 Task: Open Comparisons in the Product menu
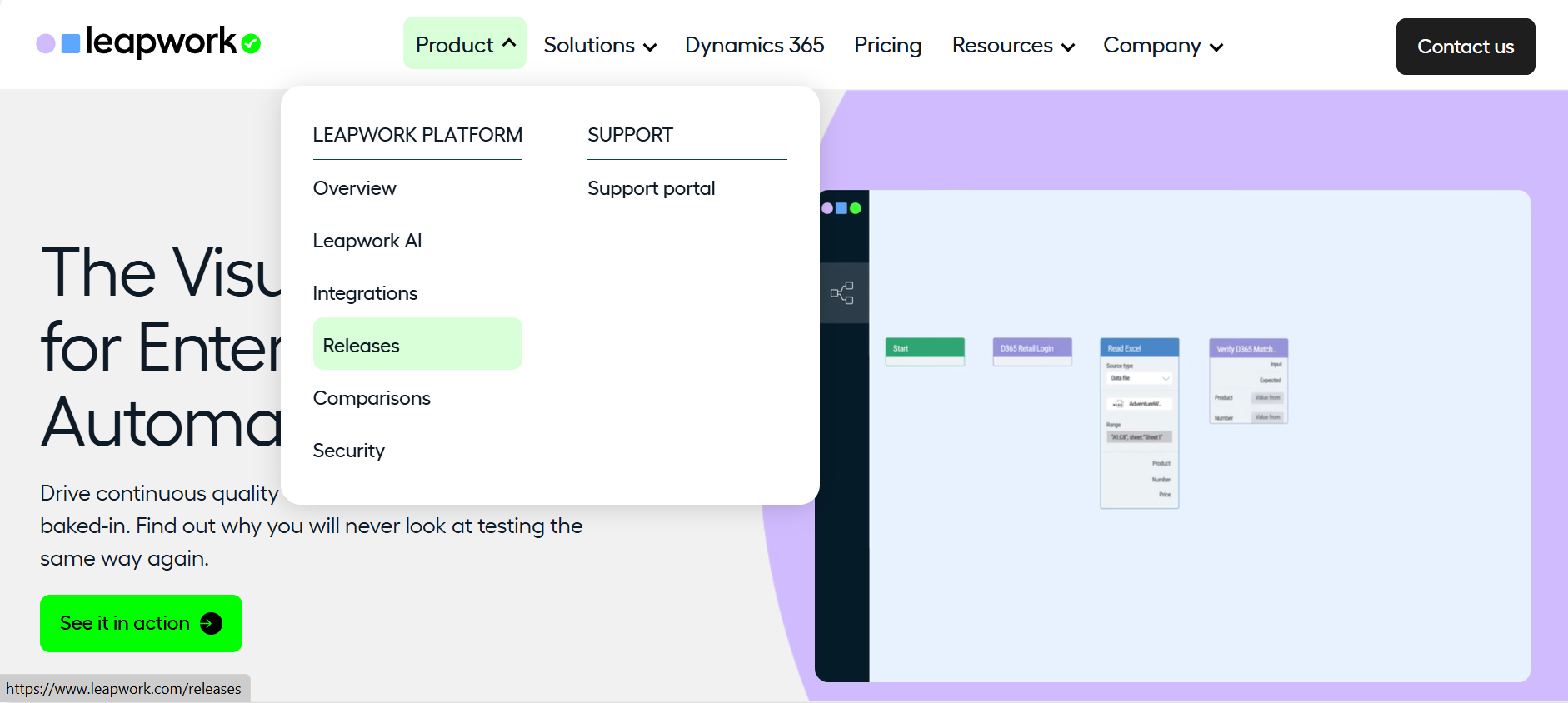[372, 398]
